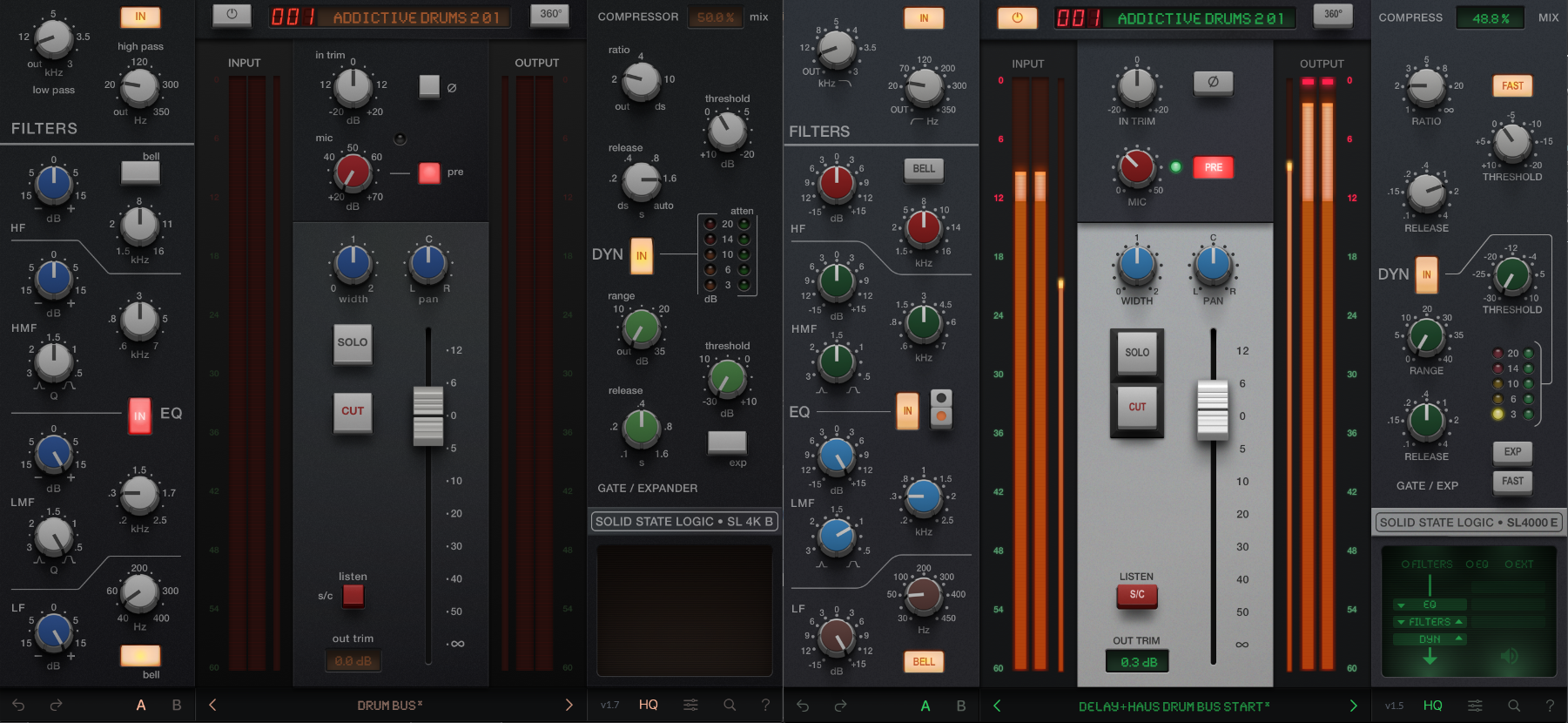The height and width of the screenshot is (723, 1568).
Task: Move FILTERS down in SL4000 E routing order
Action: click(x=1401, y=622)
